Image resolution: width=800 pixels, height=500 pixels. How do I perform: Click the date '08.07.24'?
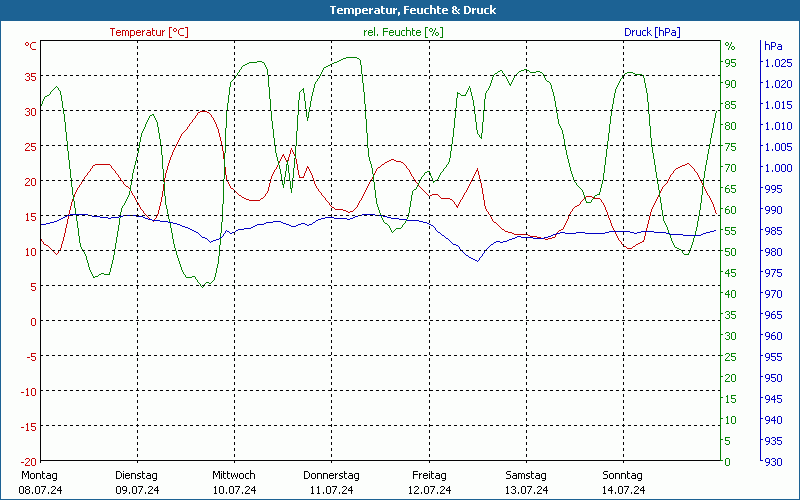pyautogui.click(x=40, y=490)
